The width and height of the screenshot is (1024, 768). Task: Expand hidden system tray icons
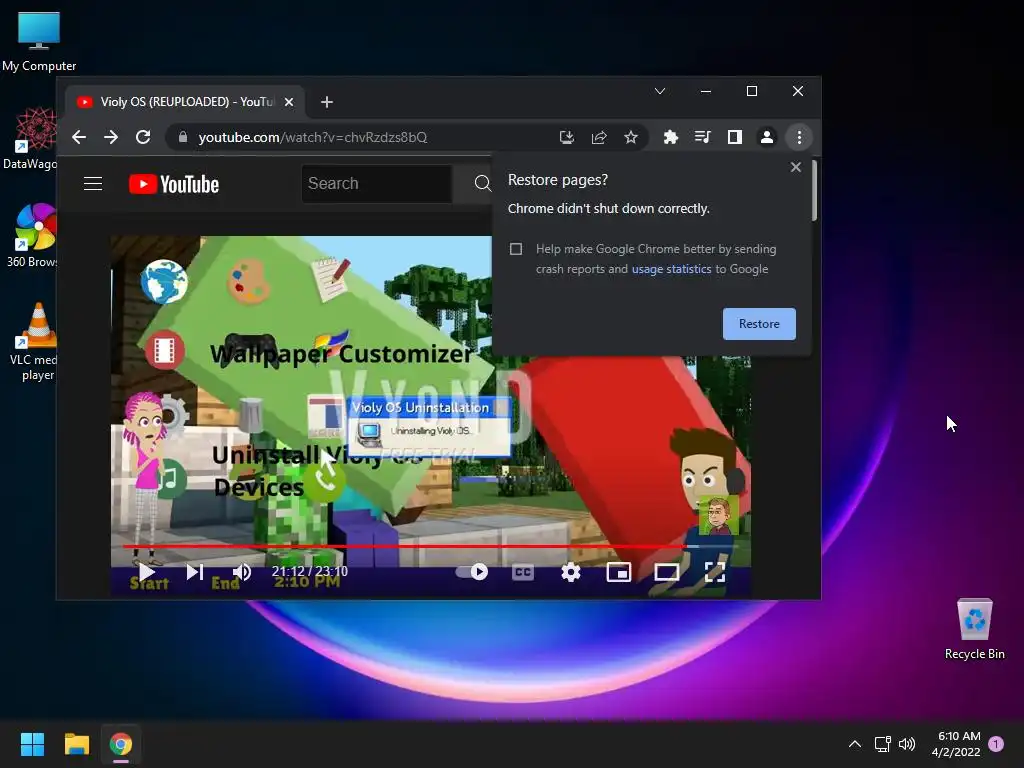click(854, 744)
